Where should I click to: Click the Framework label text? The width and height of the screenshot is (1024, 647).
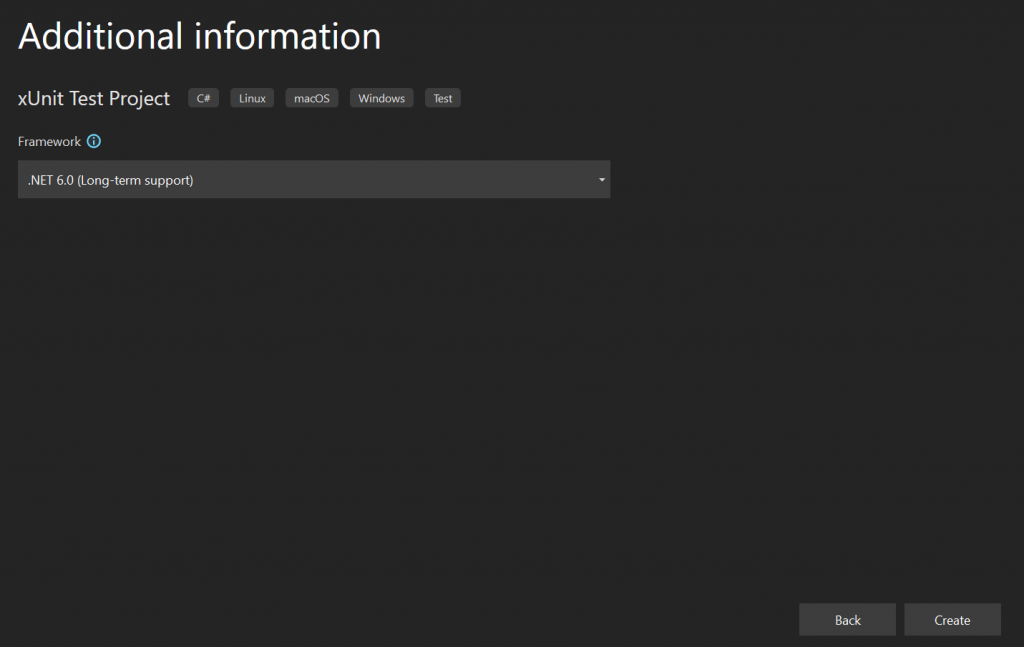[x=48, y=141]
